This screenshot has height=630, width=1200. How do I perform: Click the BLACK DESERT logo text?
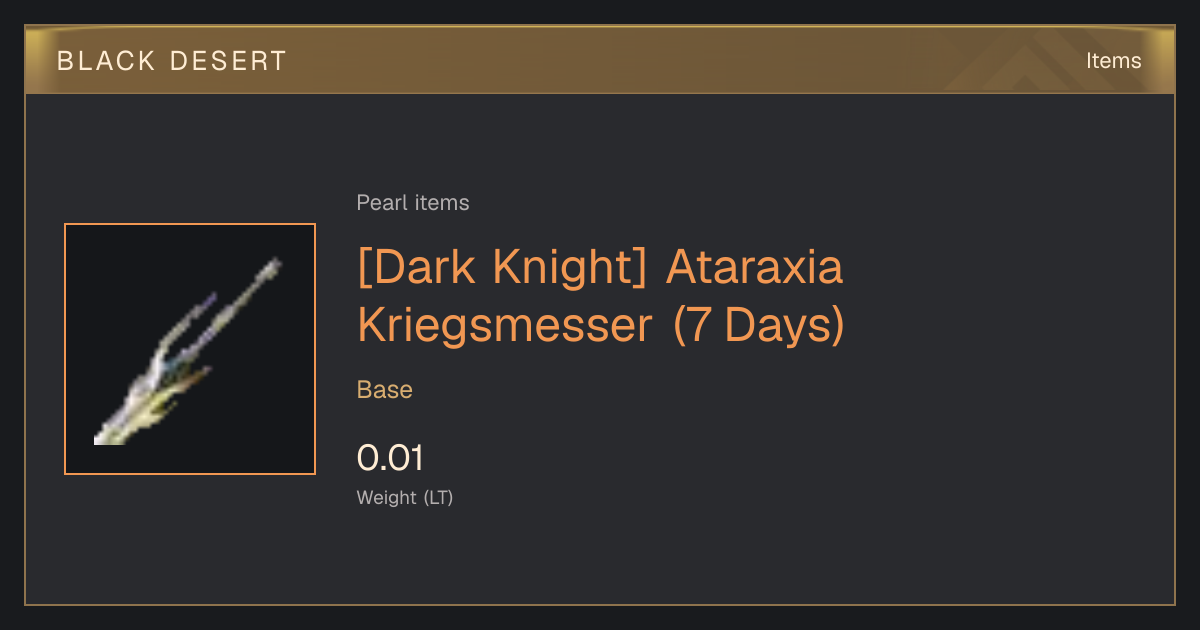(x=172, y=61)
